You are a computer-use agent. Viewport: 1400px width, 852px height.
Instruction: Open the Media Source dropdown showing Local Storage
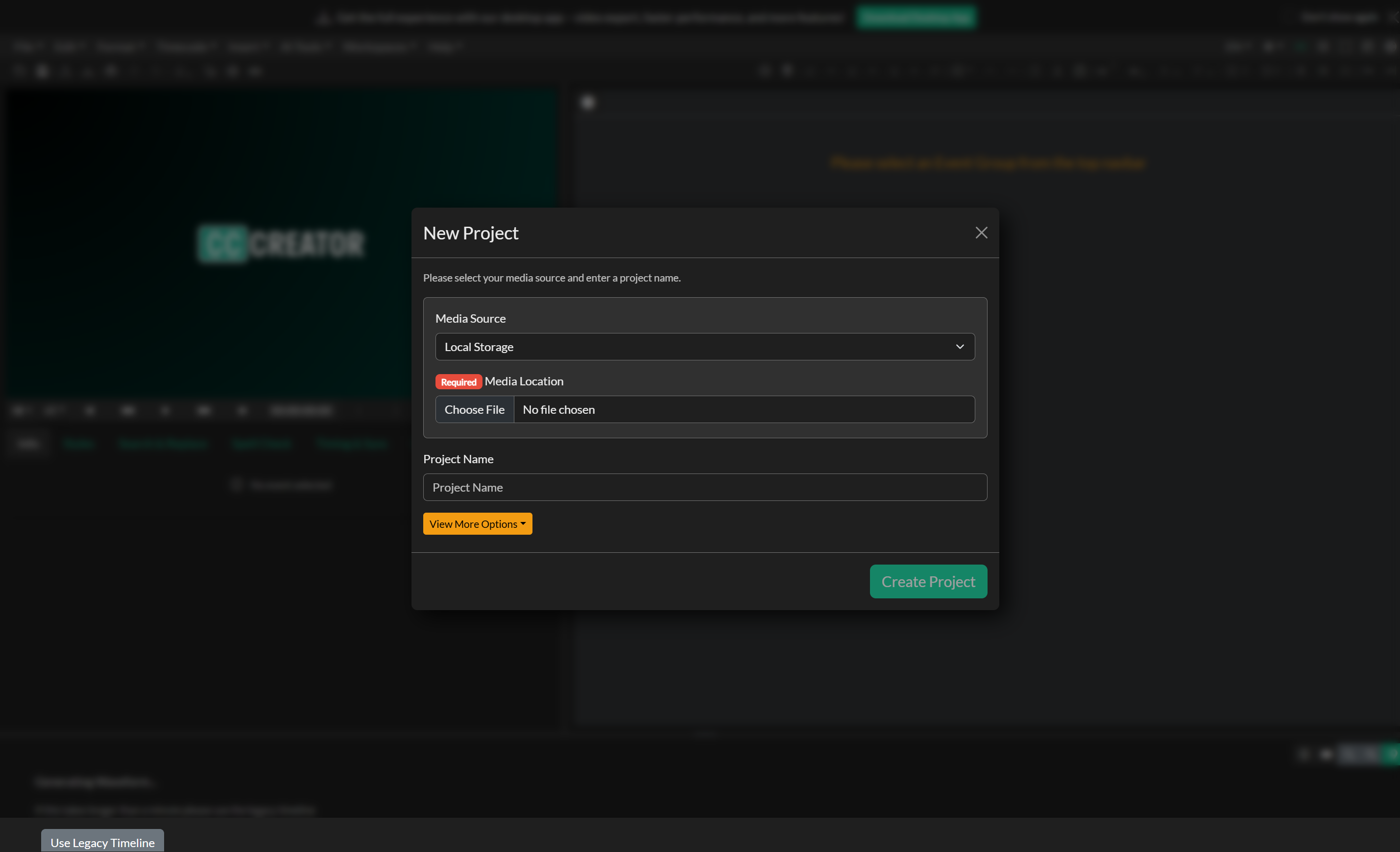tap(704, 347)
